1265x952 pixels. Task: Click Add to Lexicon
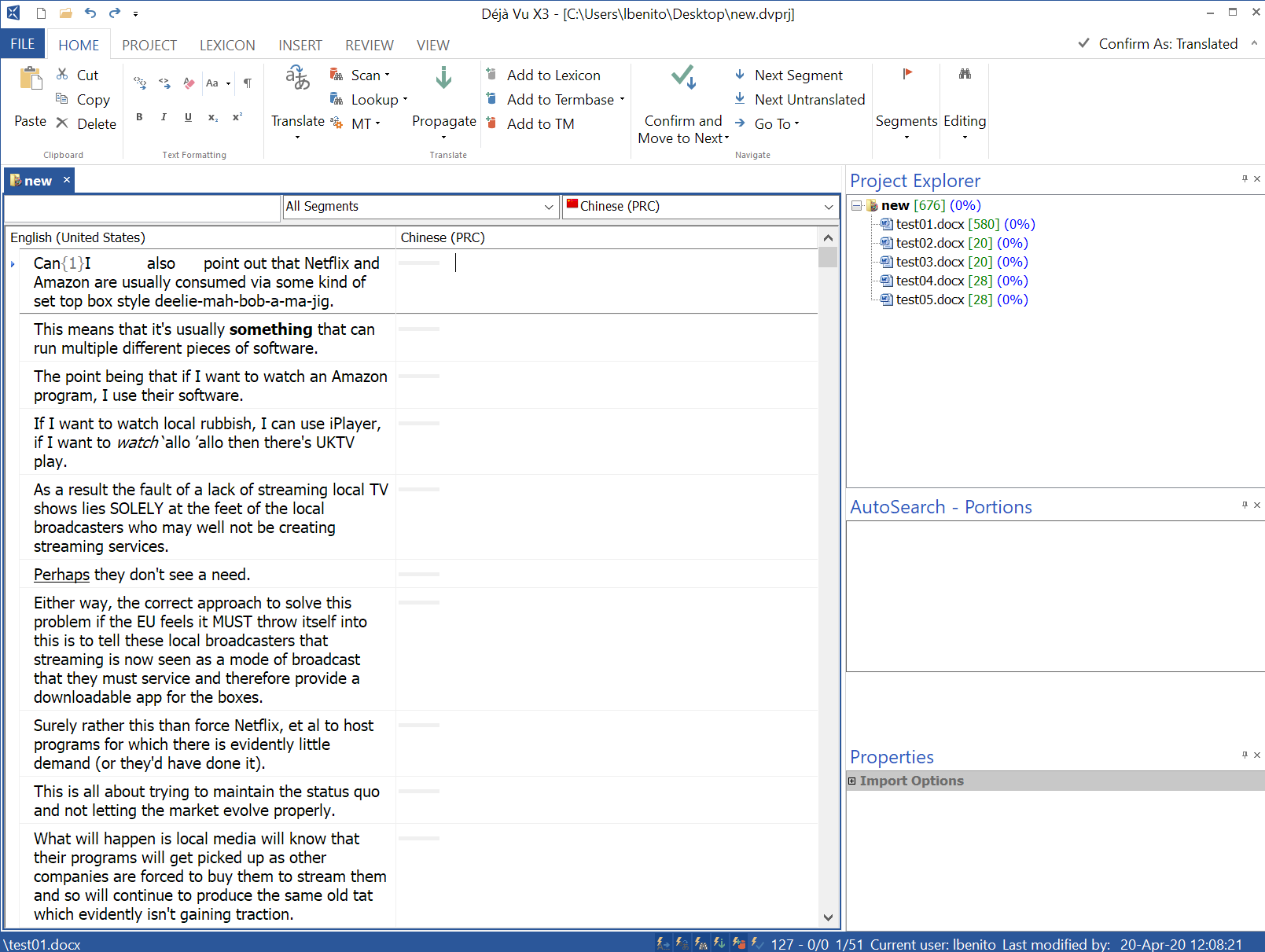(553, 75)
